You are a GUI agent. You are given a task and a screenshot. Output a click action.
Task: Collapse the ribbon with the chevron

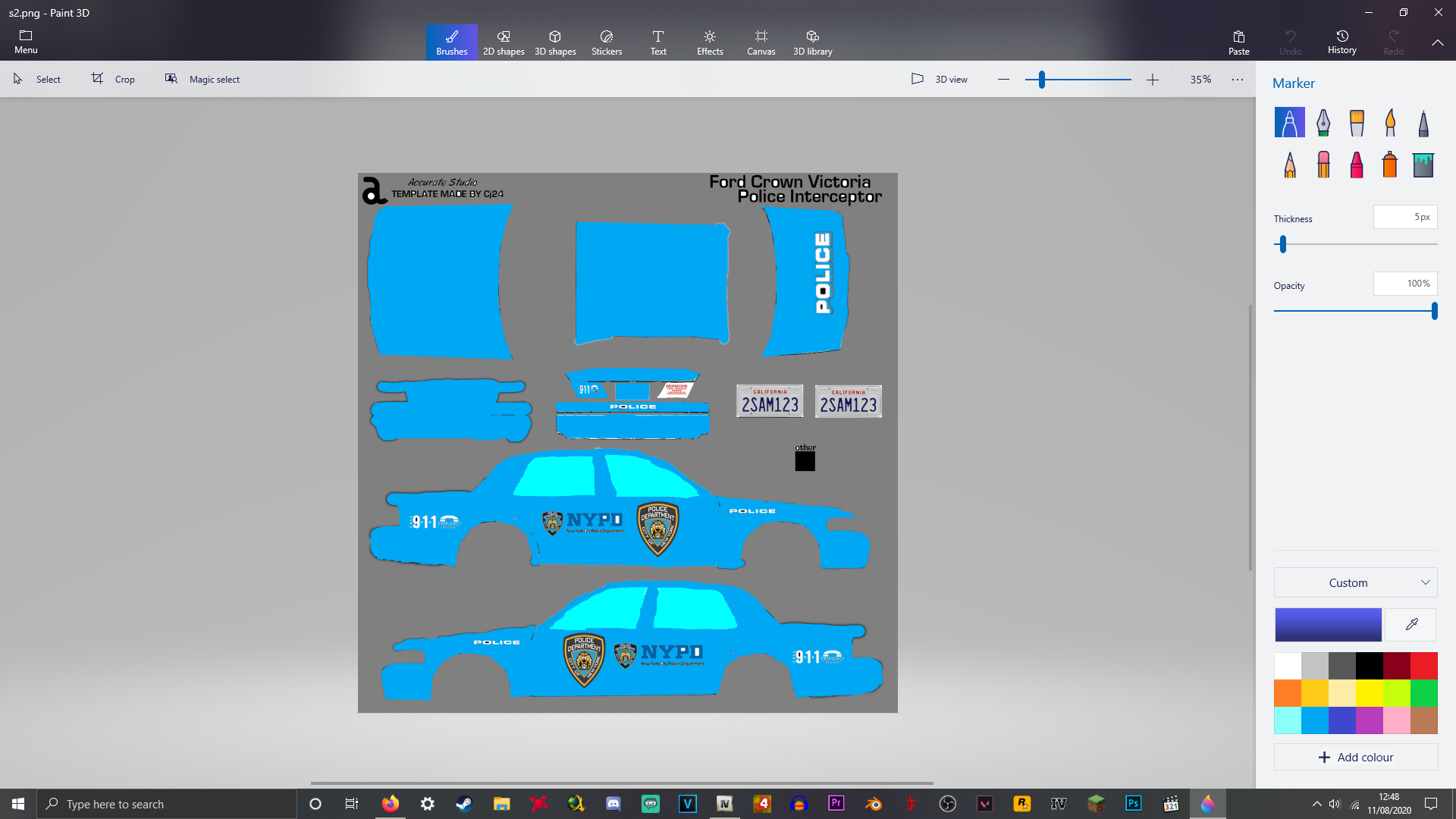1437,42
